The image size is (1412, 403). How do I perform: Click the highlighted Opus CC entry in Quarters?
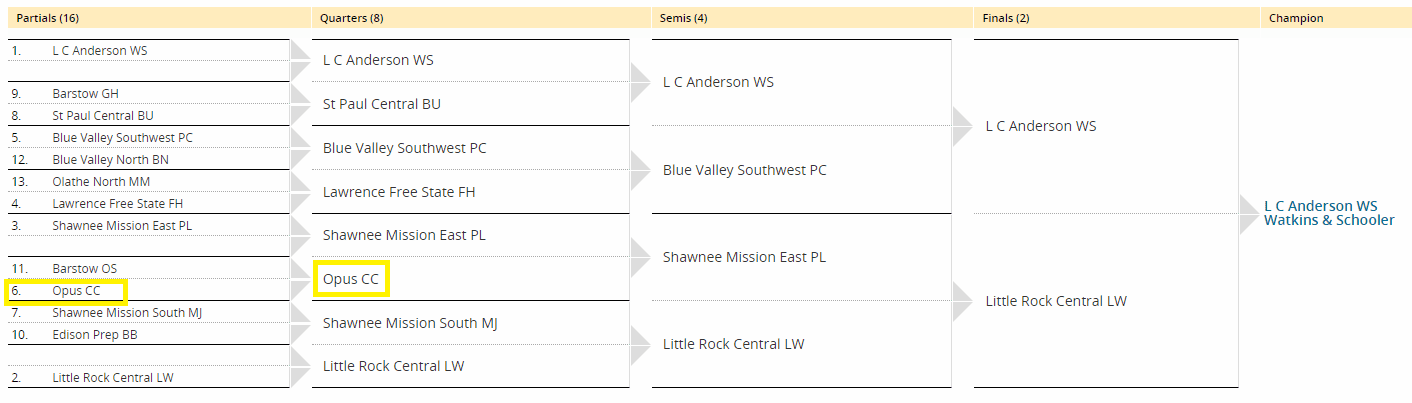click(x=351, y=279)
